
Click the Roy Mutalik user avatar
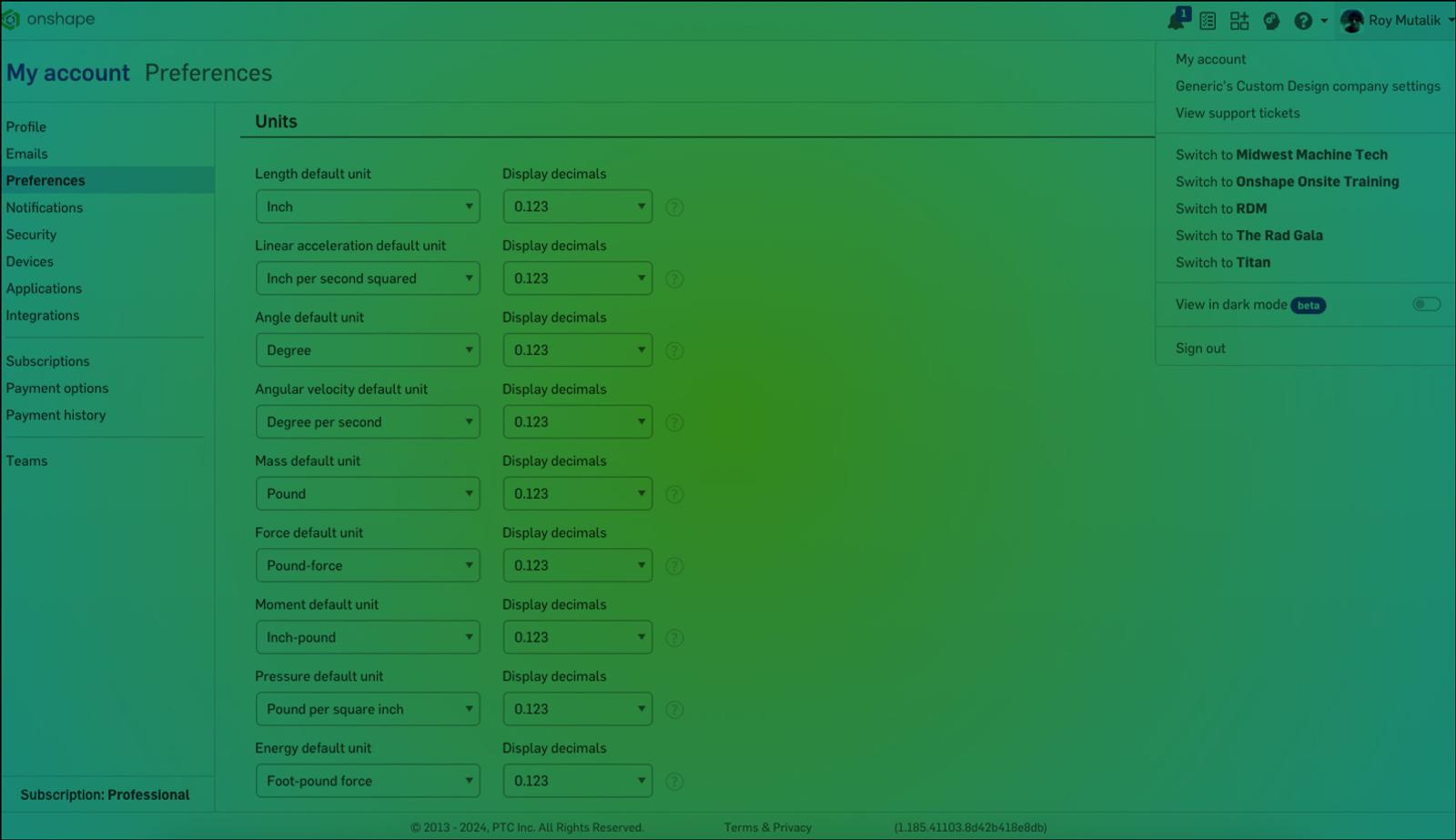click(1351, 20)
